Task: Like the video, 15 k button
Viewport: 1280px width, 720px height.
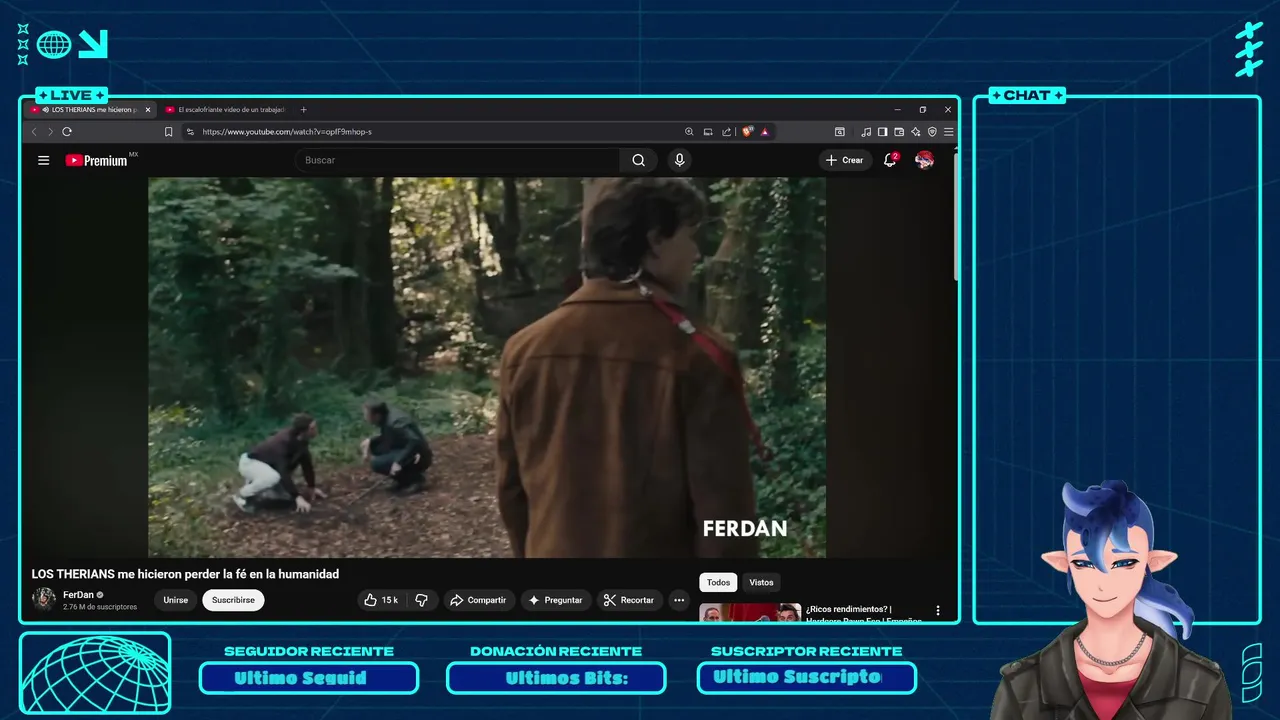Action: point(381,600)
